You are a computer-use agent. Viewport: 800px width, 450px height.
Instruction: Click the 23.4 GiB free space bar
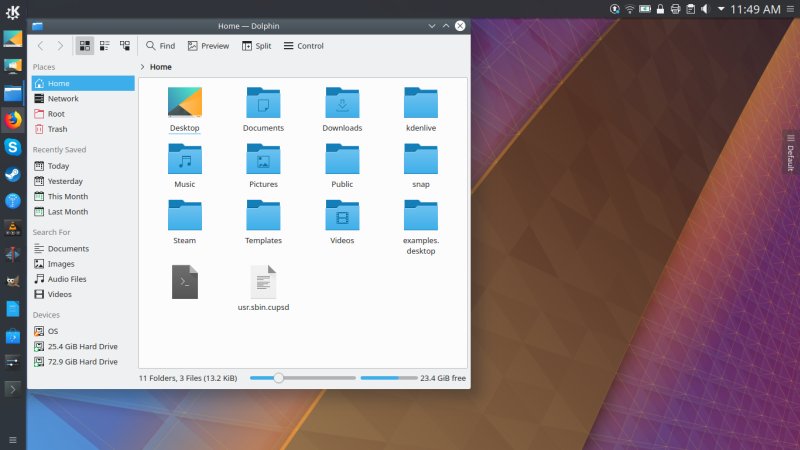pyautogui.click(x=389, y=378)
